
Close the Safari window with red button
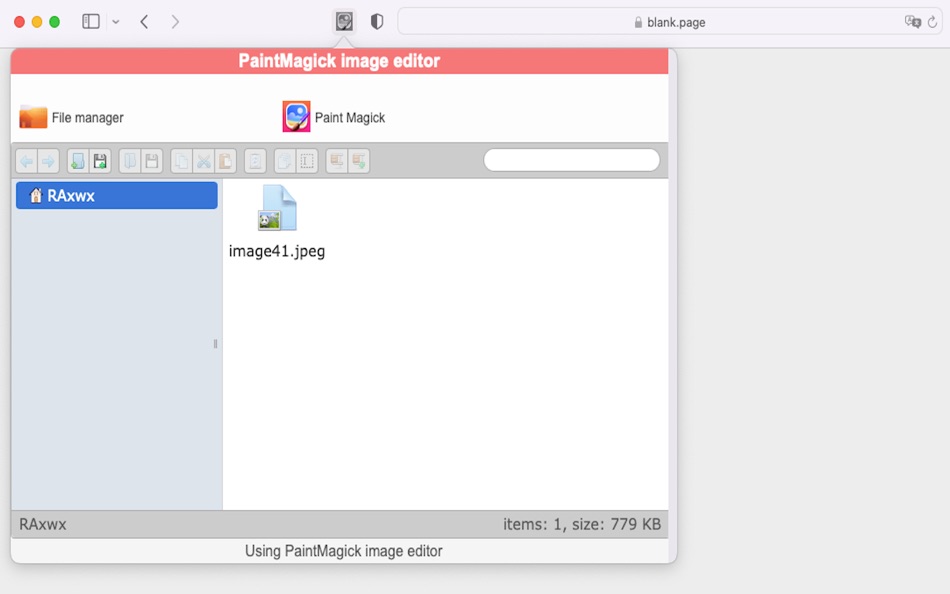pos(19,22)
